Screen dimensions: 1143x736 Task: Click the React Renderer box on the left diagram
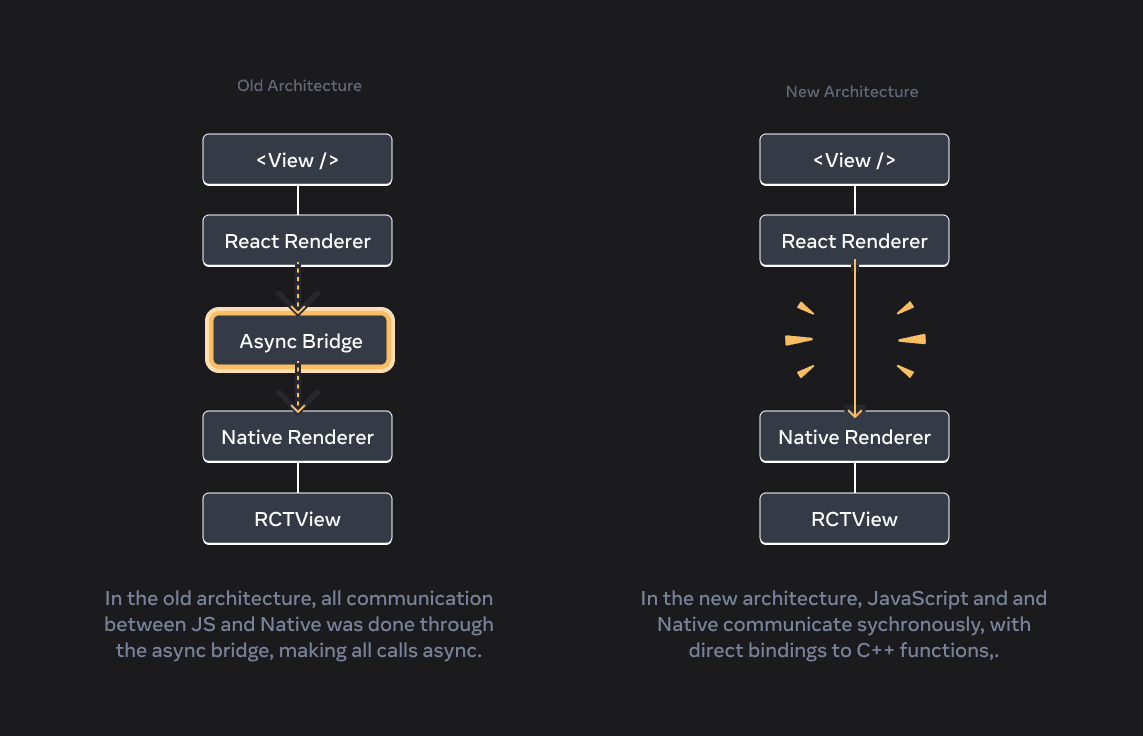pos(297,240)
